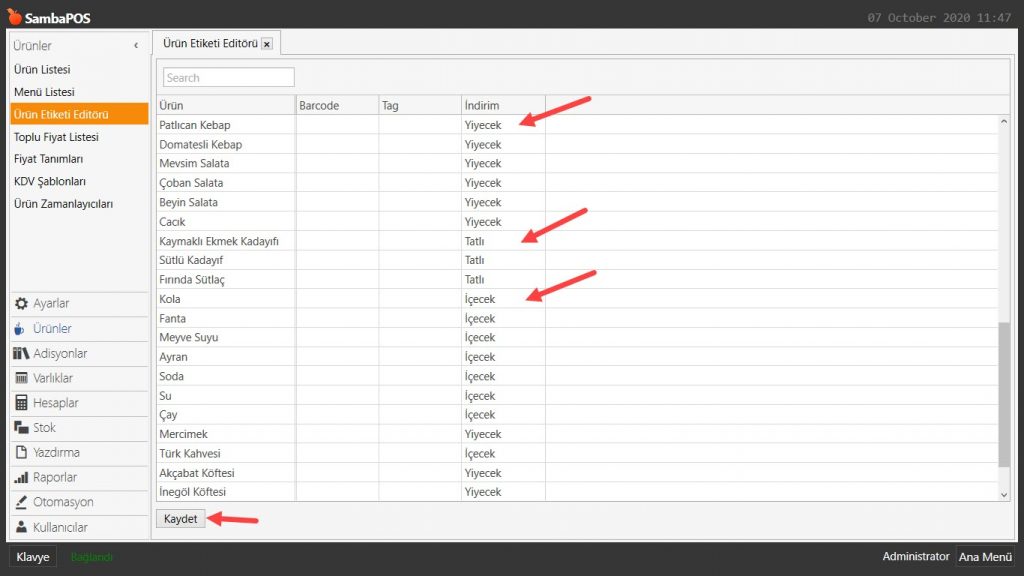Open Yazdırma via its page icon
The height and width of the screenshot is (576, 1024).
[x=21, y=453]
